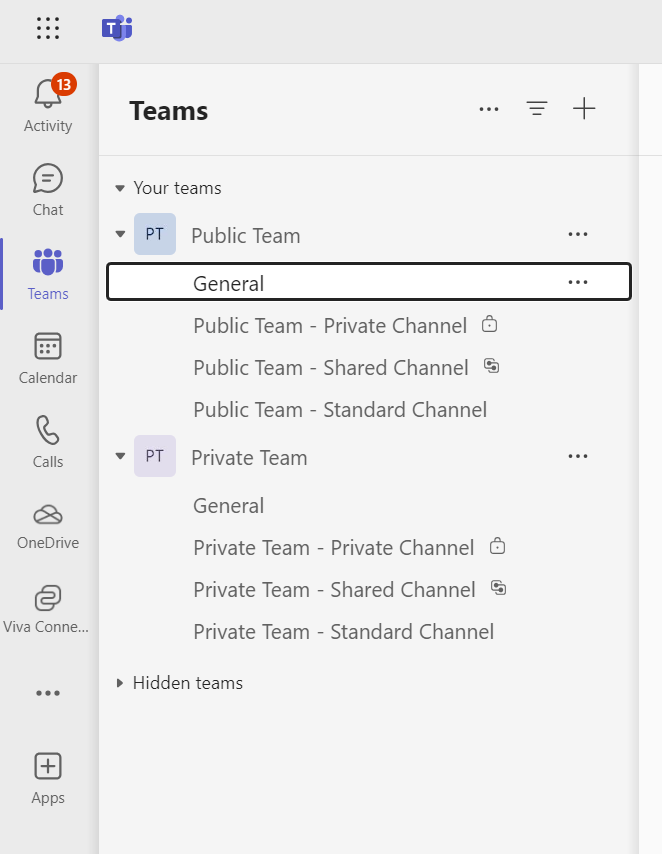
Task: Click the Apps icon in the sidebar
Action: (47, 777)
